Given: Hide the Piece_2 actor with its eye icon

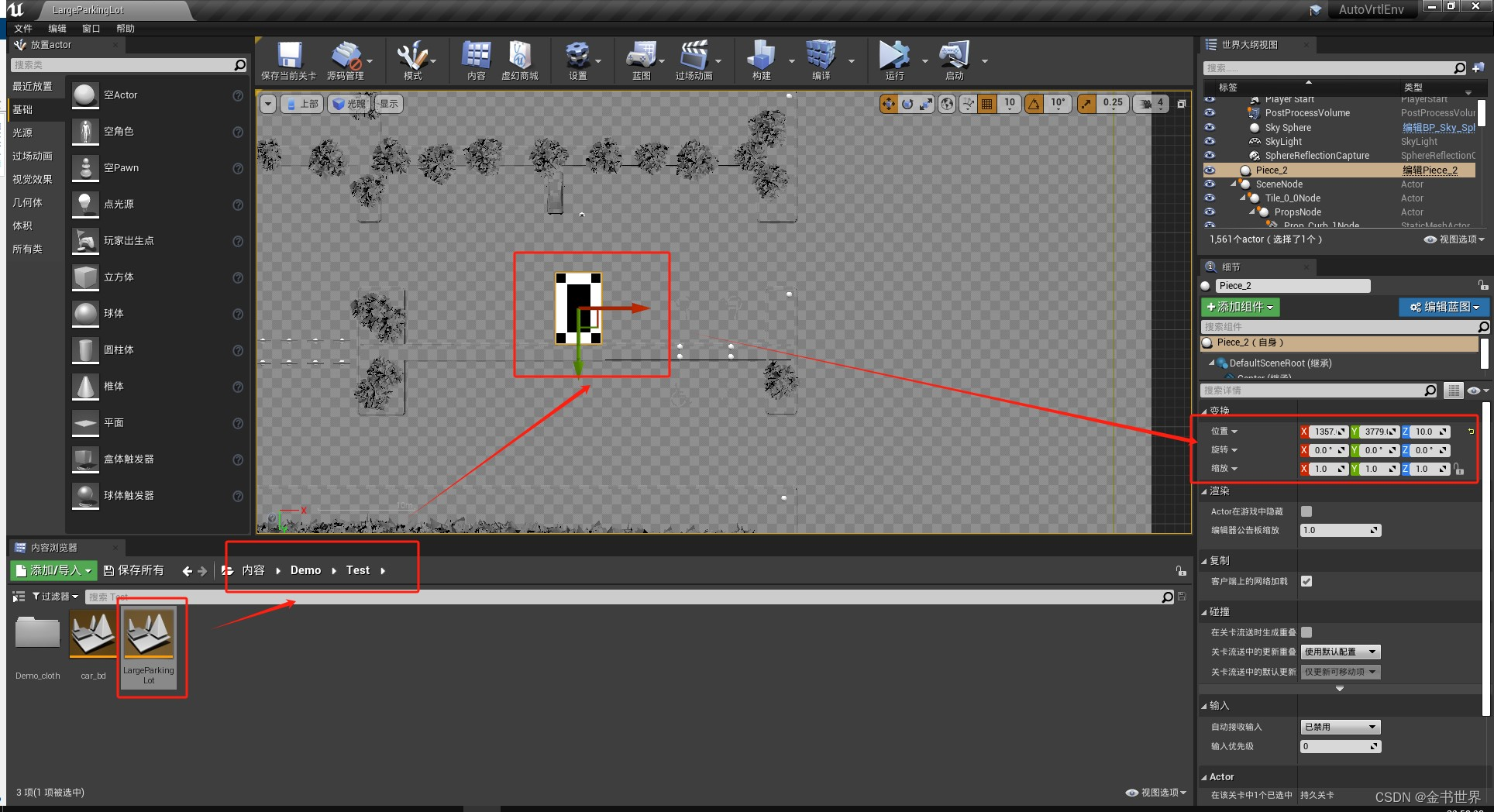Looking at the screenshot, I should (x=1210, y=170).
